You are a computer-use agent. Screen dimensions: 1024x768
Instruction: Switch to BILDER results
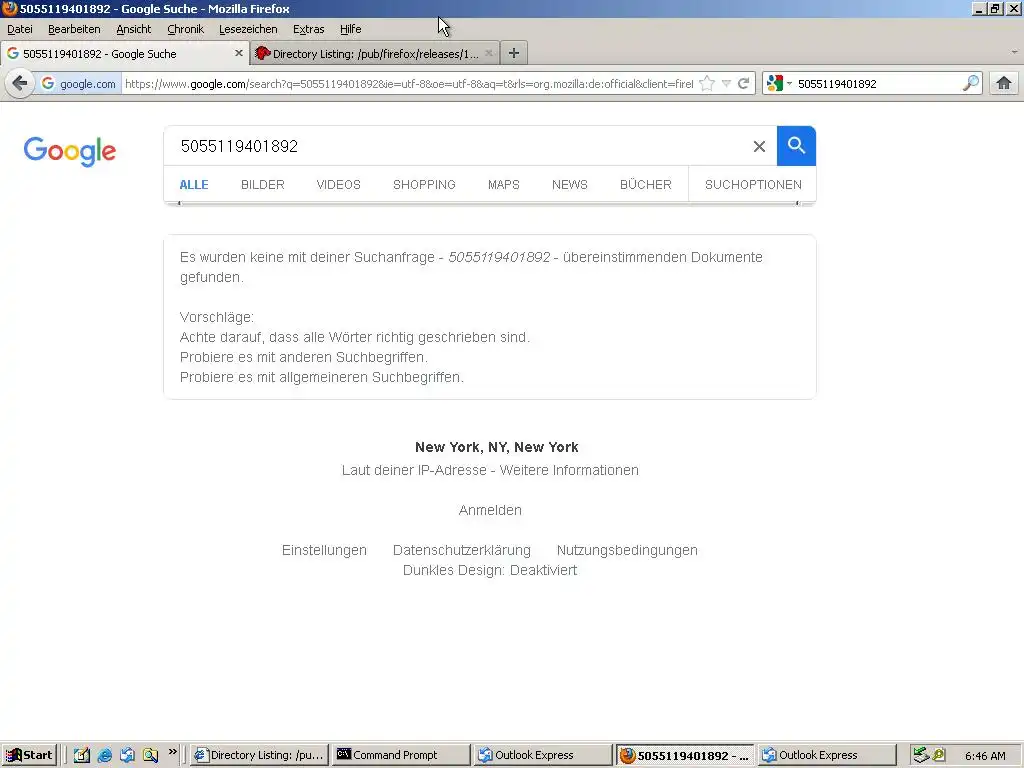[x=263, y=185]
